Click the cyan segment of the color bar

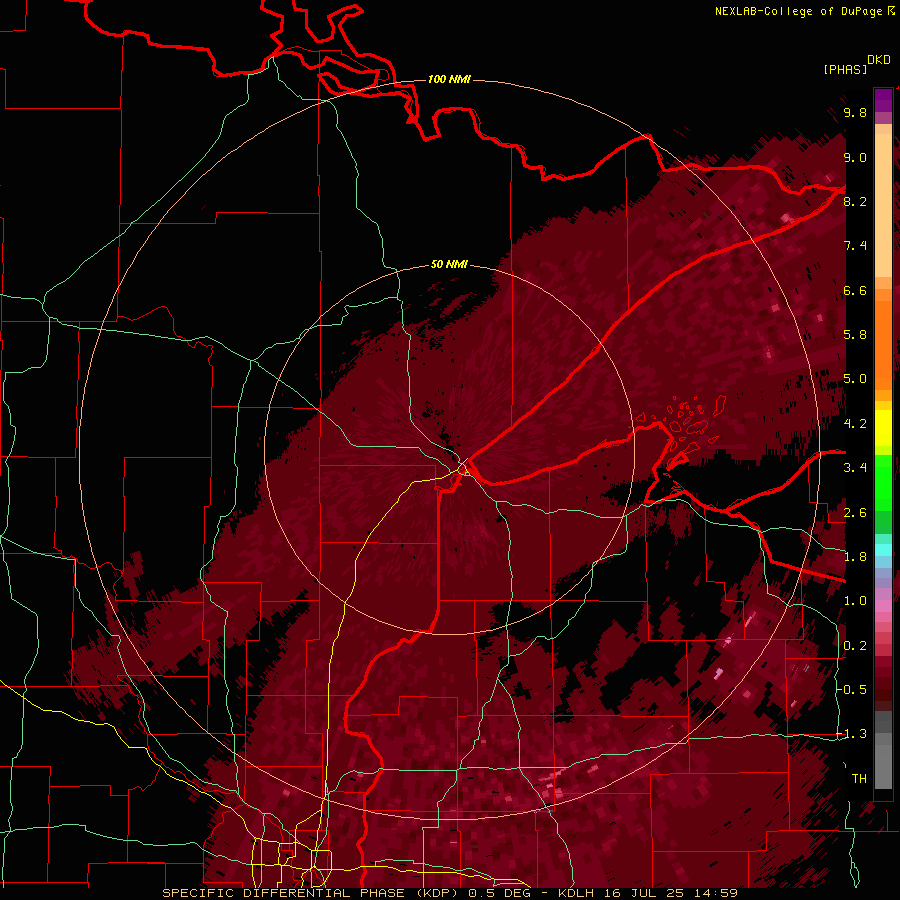coord(883,549)
